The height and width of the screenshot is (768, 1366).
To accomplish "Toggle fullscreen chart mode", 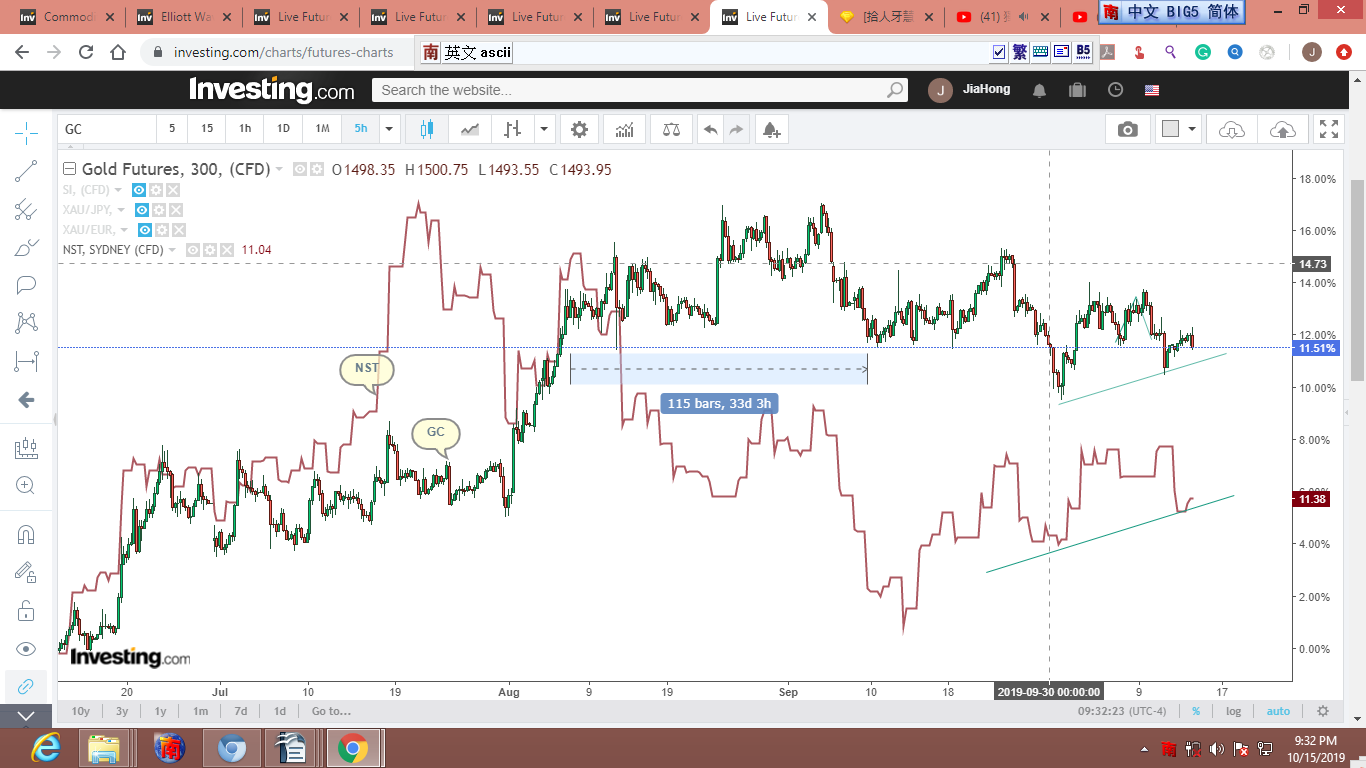I will pos(1328,129).
